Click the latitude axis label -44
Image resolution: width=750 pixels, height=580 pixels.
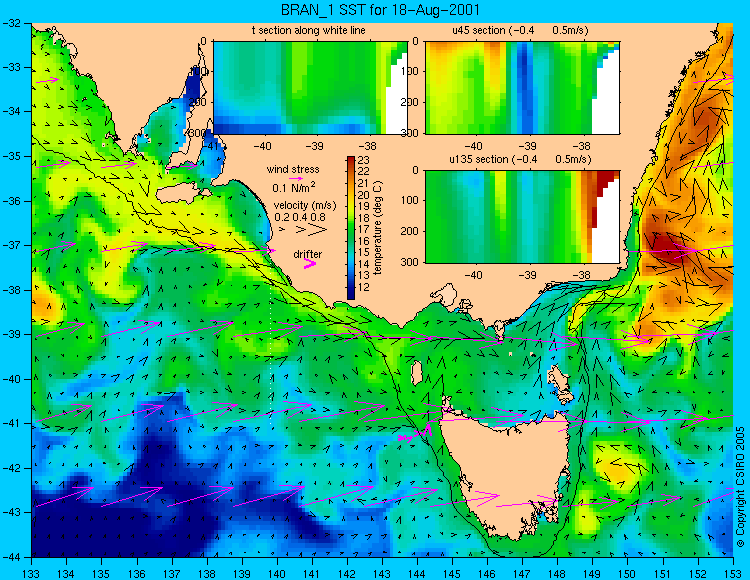click(x=12, y=557)
